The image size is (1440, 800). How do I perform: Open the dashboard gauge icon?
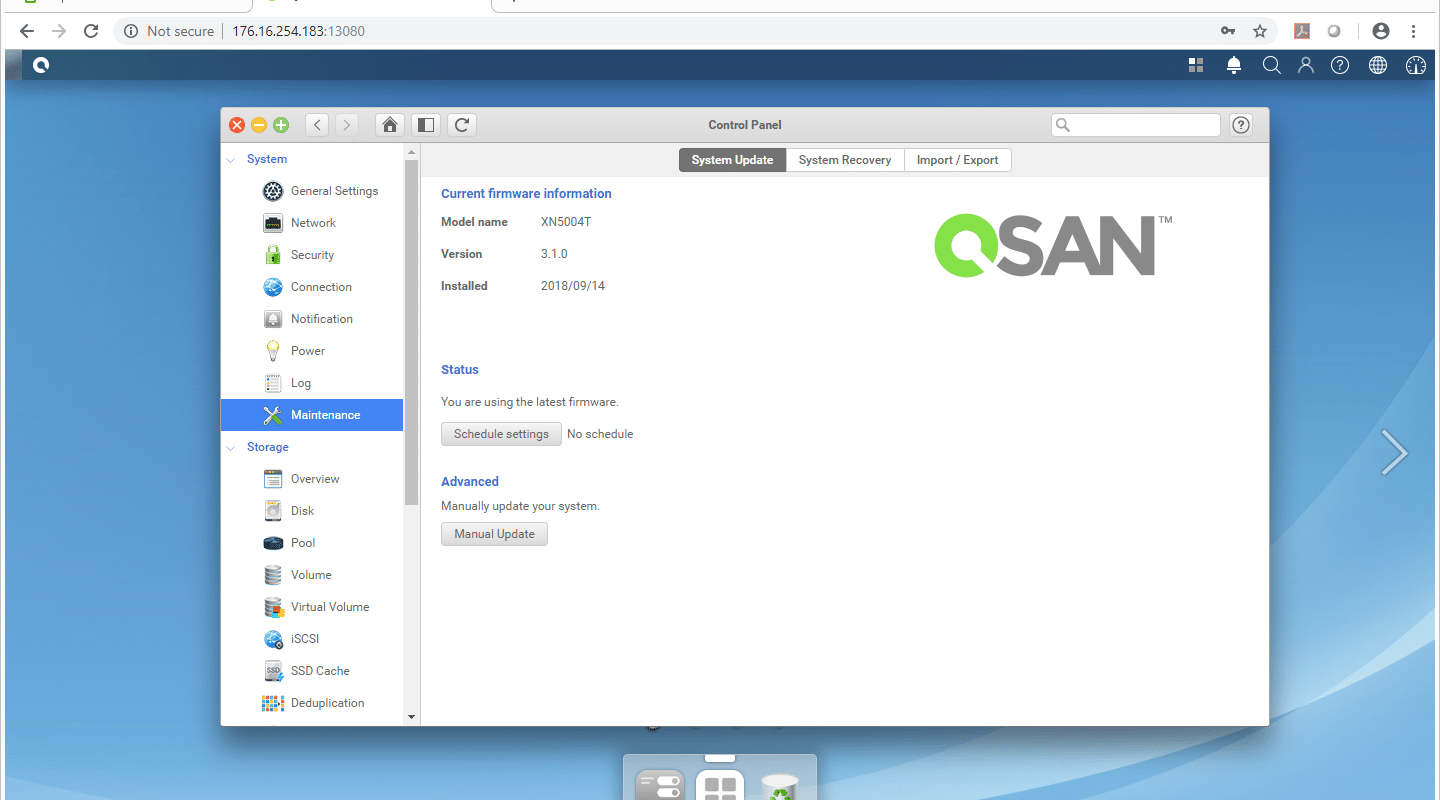point(1415,65)
